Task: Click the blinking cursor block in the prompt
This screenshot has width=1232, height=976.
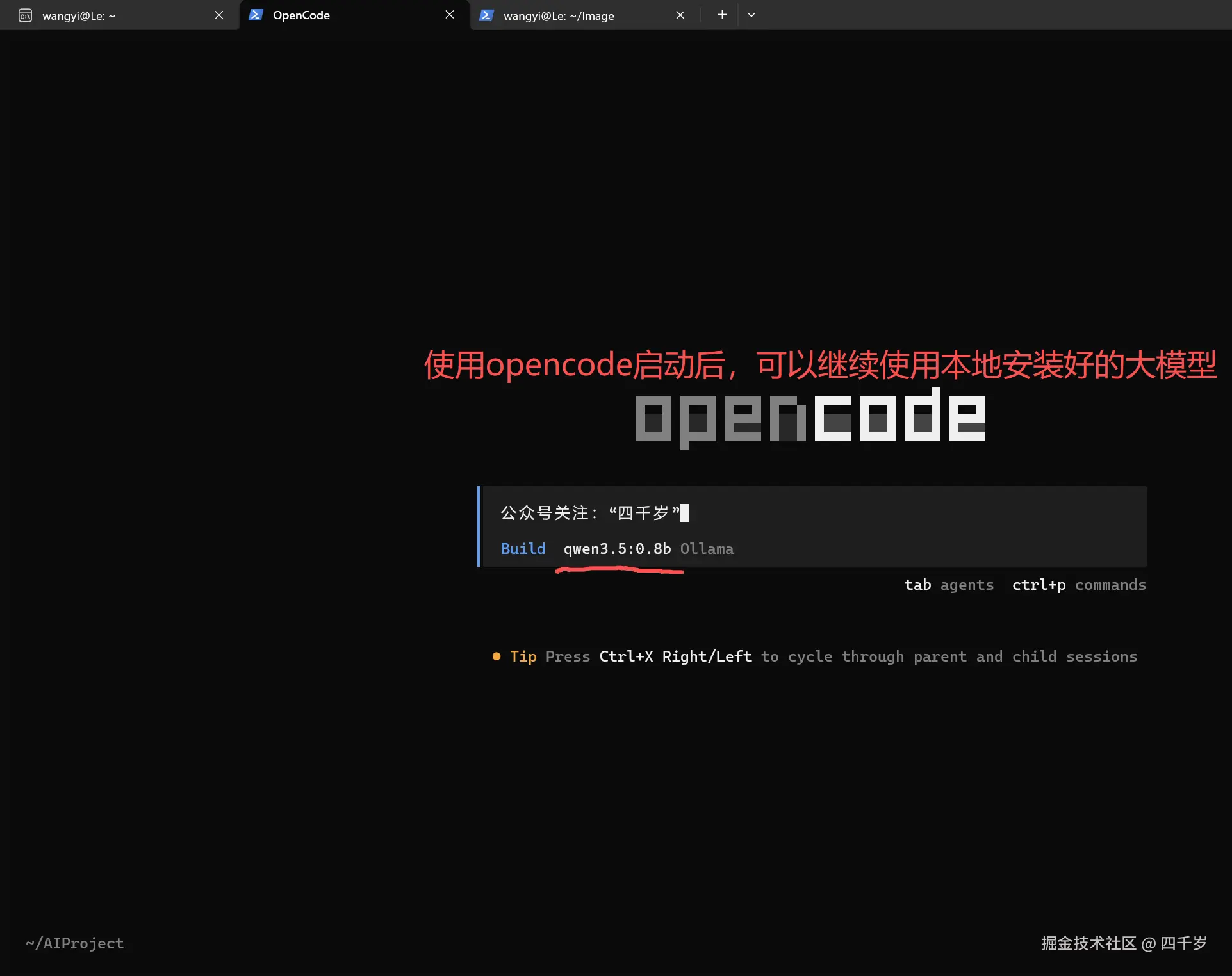Action: (685, 512)
